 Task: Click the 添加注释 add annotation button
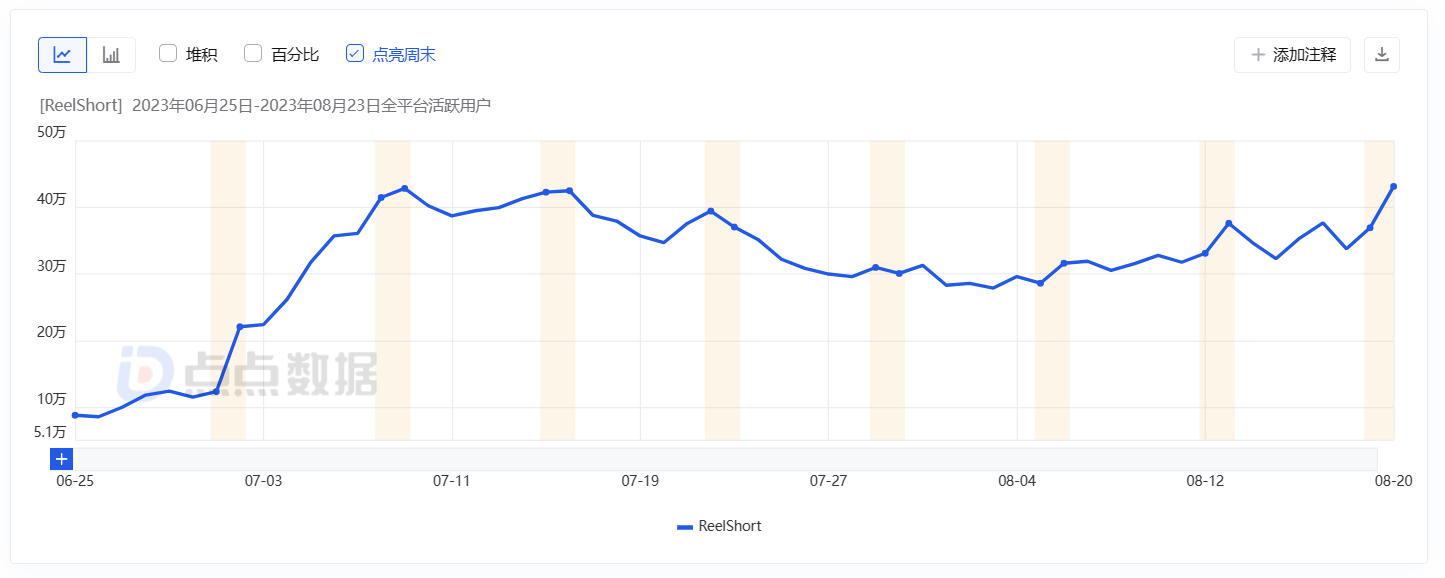click(1292, 55)
